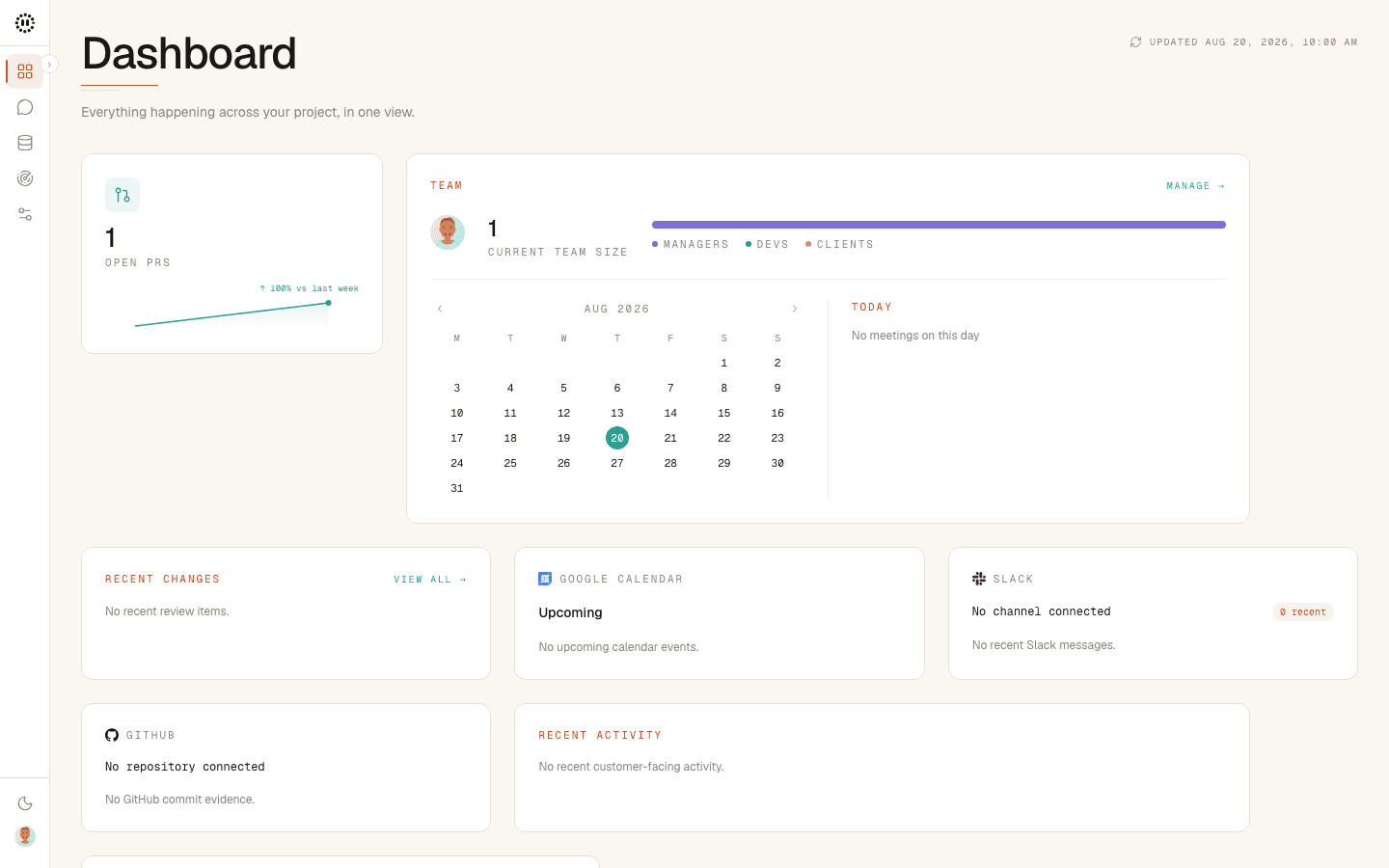Click the Today heading in the team card
This screenshot has height=868, width=1389.
872,307
